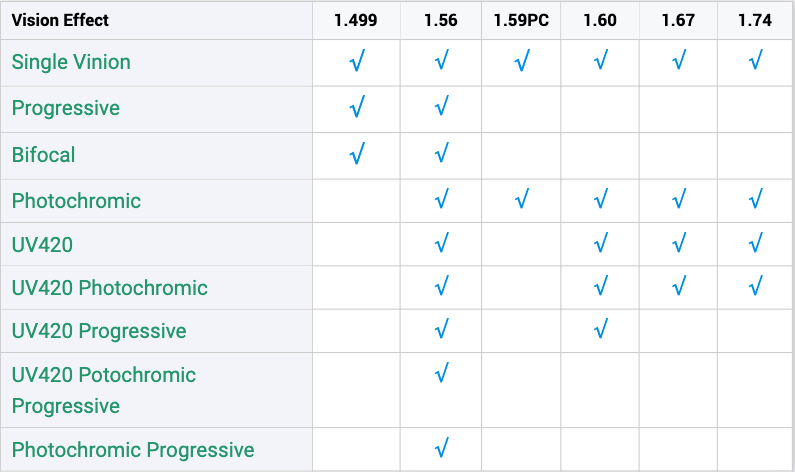795x472 pixels.
Task: Open the Photochromic link
Action: [76, 201]
